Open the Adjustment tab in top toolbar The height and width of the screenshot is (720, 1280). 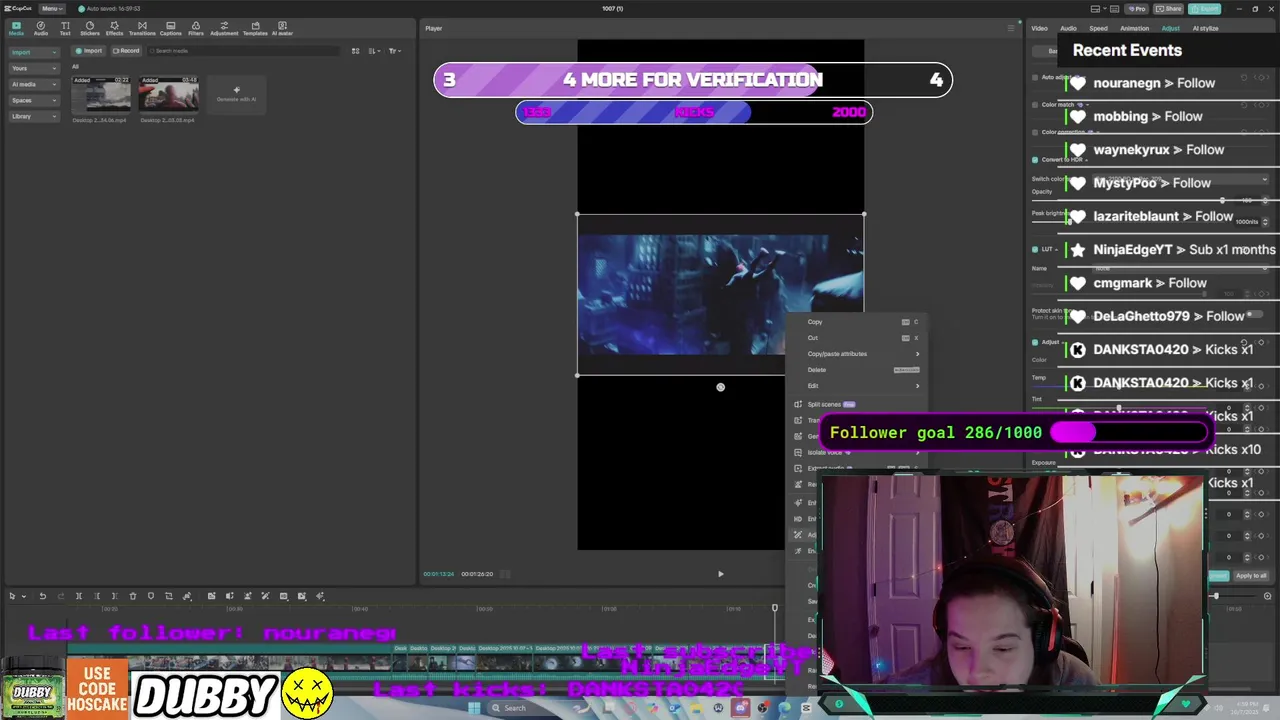click(x=224, y=28)
